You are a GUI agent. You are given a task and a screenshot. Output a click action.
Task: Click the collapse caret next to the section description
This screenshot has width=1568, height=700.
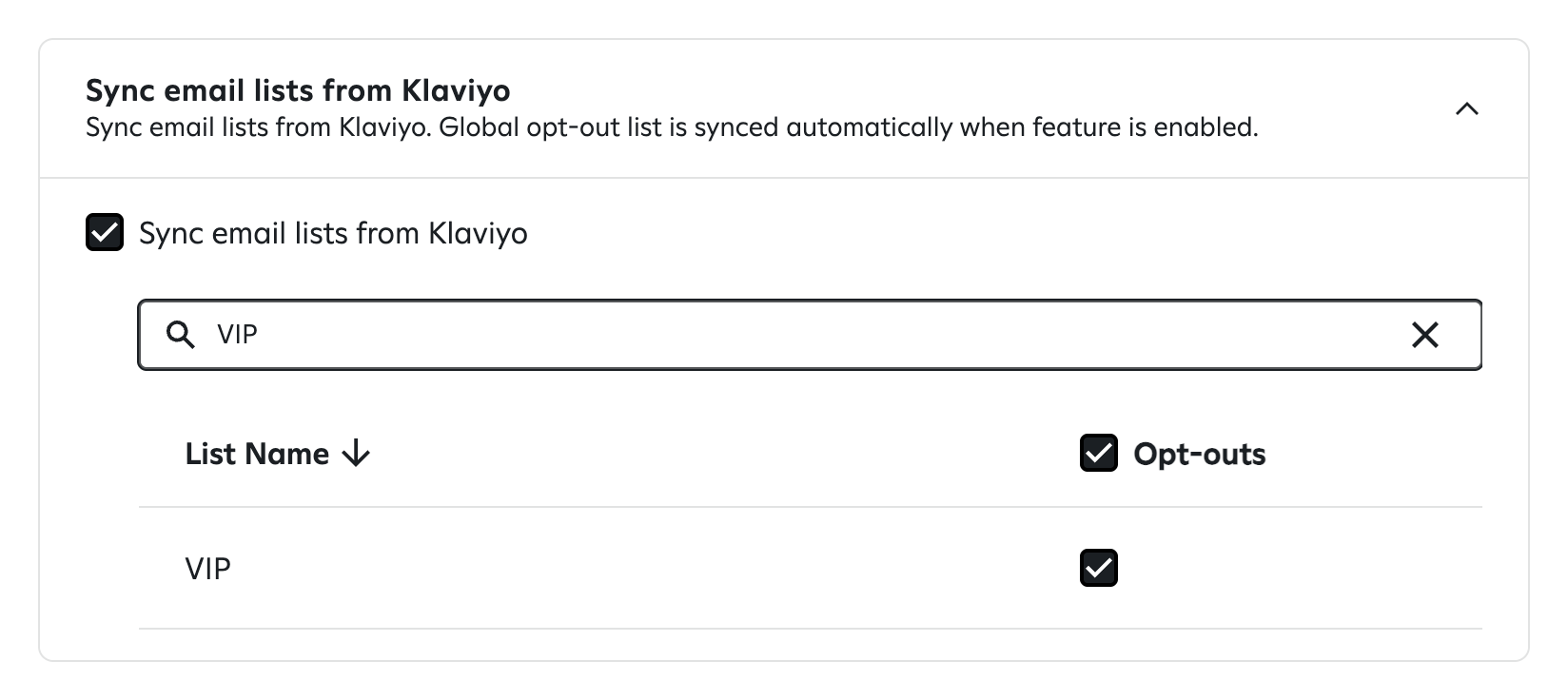[x=1466, y=110]
